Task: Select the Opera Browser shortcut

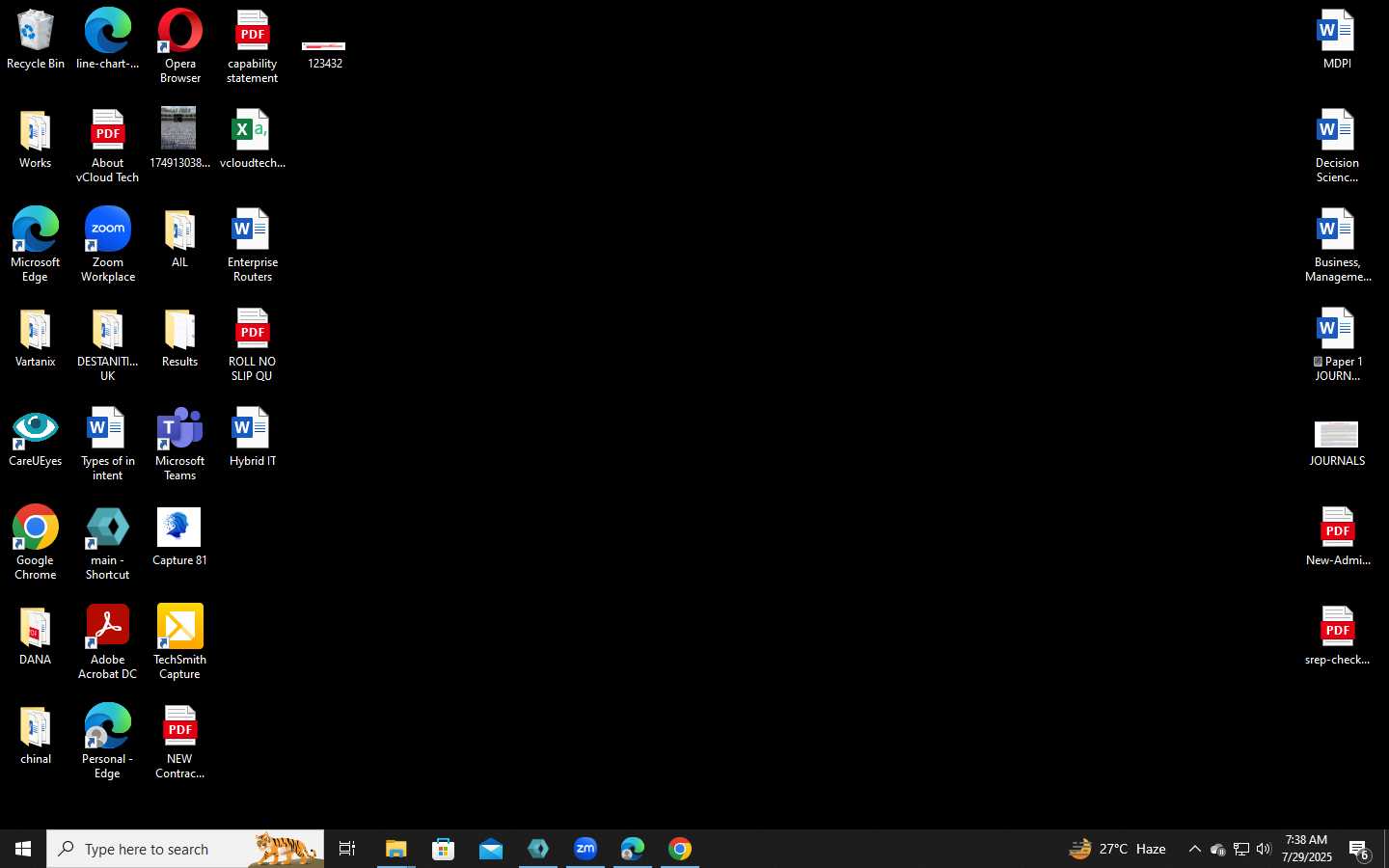Action: point(180,46)
